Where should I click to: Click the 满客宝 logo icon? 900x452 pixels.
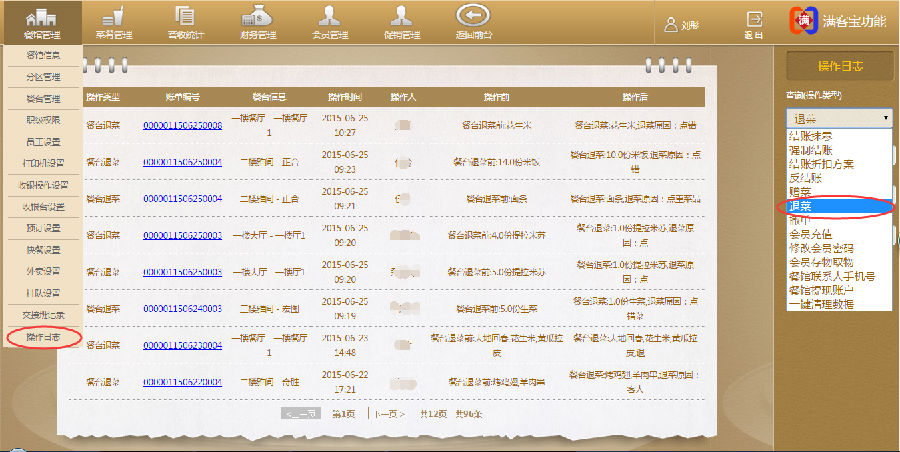click(803, 22)
